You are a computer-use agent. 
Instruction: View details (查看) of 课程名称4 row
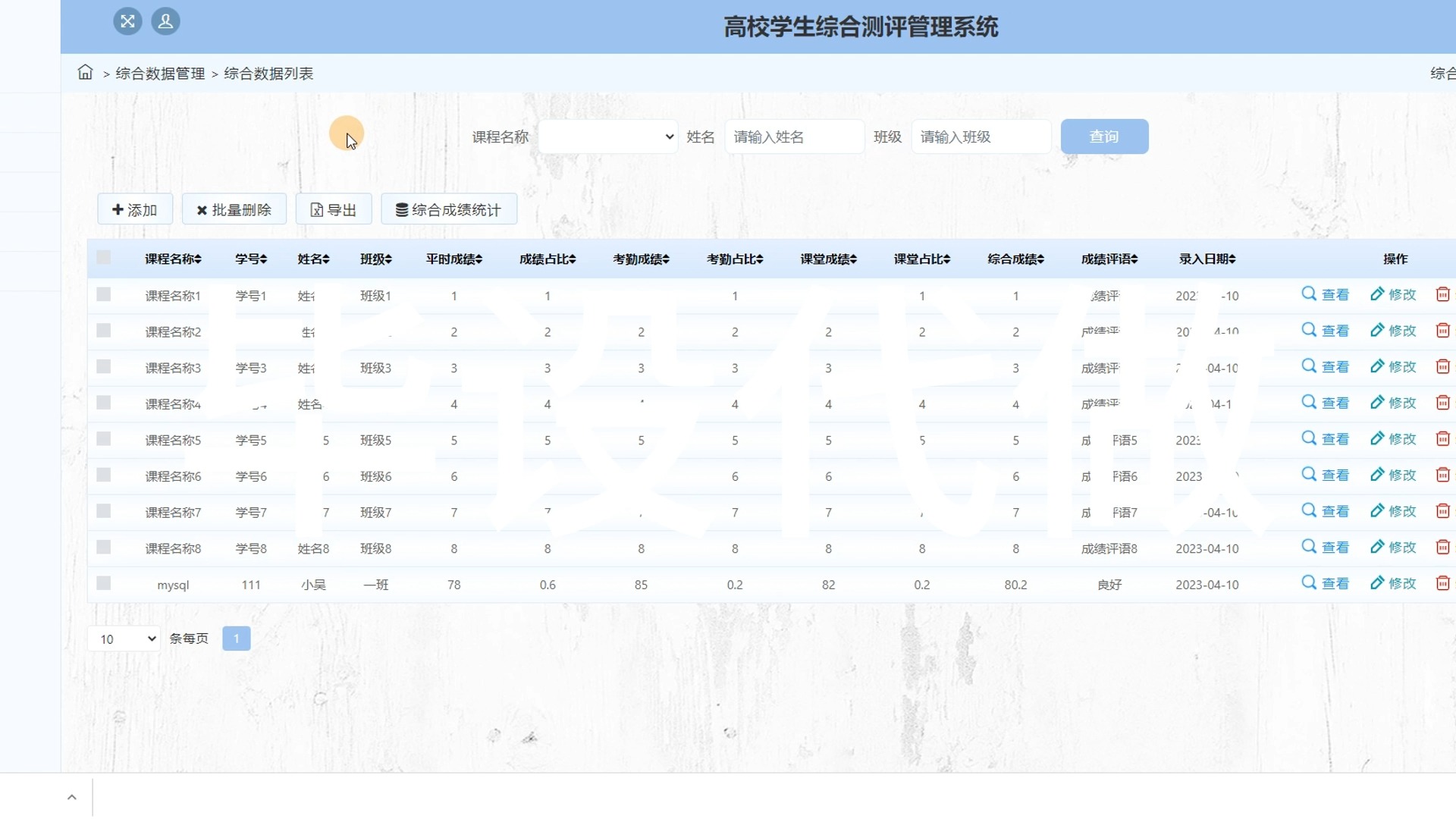click(1326, 403)
